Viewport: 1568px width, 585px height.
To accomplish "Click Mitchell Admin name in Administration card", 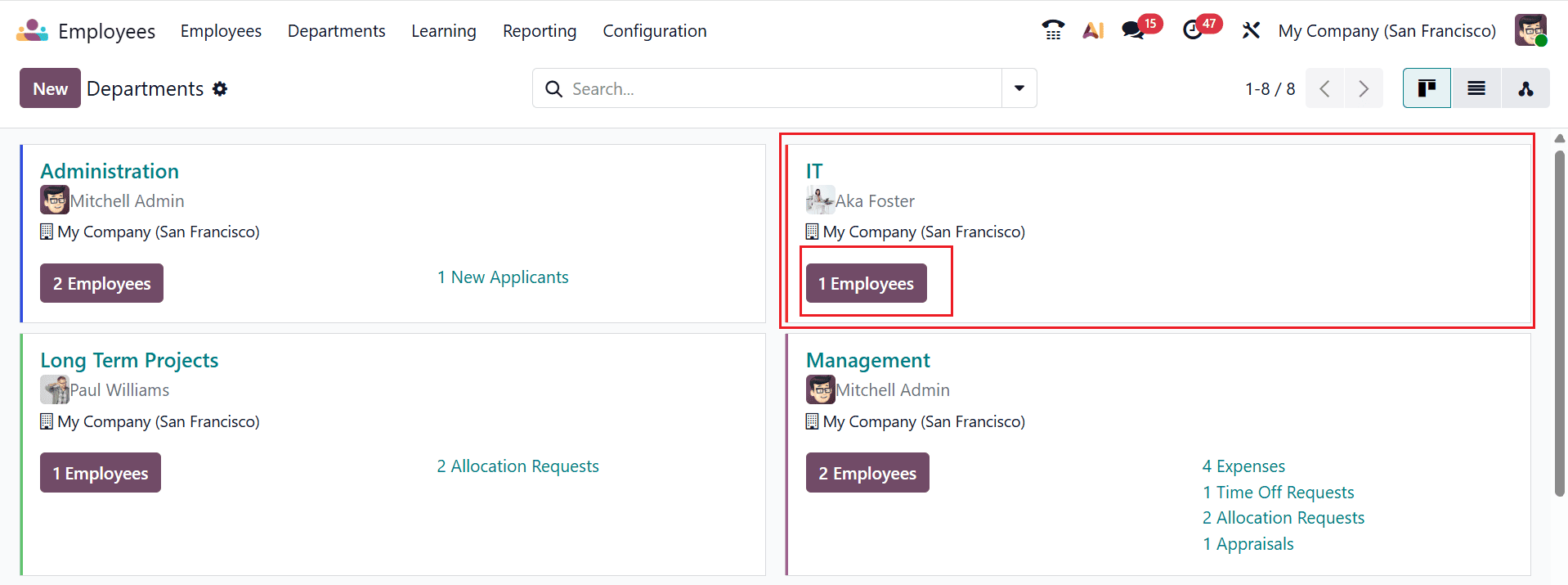I will click(x=128, y=201).
